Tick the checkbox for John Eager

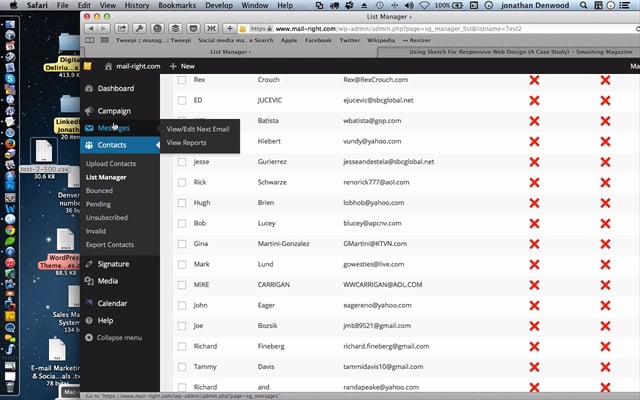coord(182,305)
